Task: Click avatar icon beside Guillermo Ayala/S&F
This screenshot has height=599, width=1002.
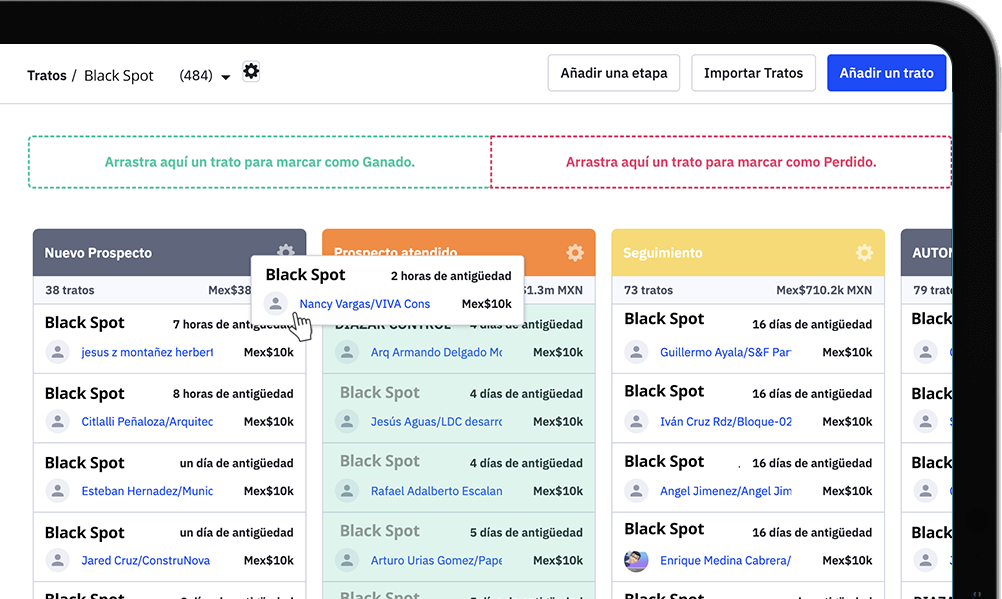Action: click(636, 352)
